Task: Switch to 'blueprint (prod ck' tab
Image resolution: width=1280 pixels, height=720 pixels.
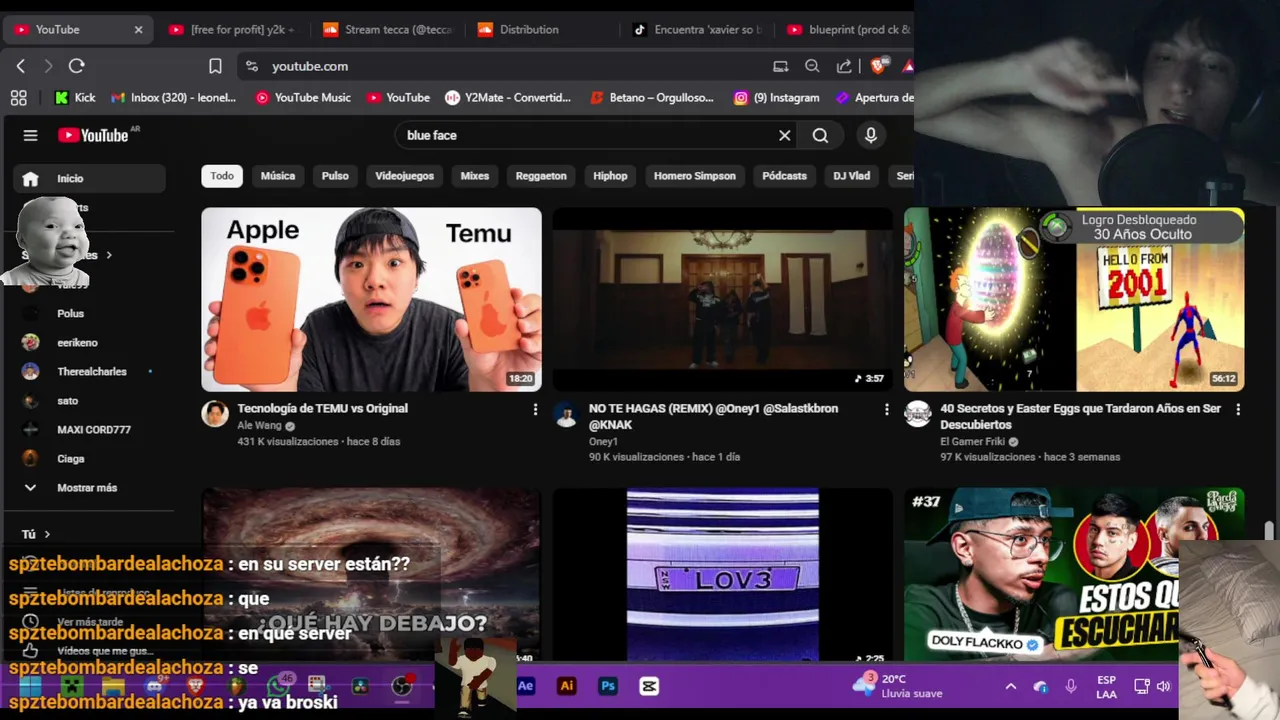Action: [x=848, y=30]
